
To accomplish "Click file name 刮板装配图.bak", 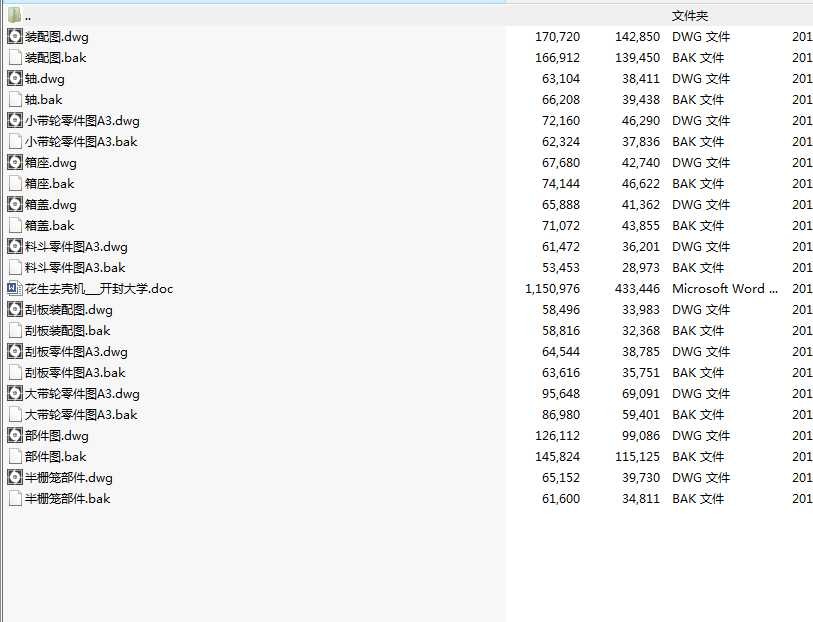I will click(x=67, y=331).
